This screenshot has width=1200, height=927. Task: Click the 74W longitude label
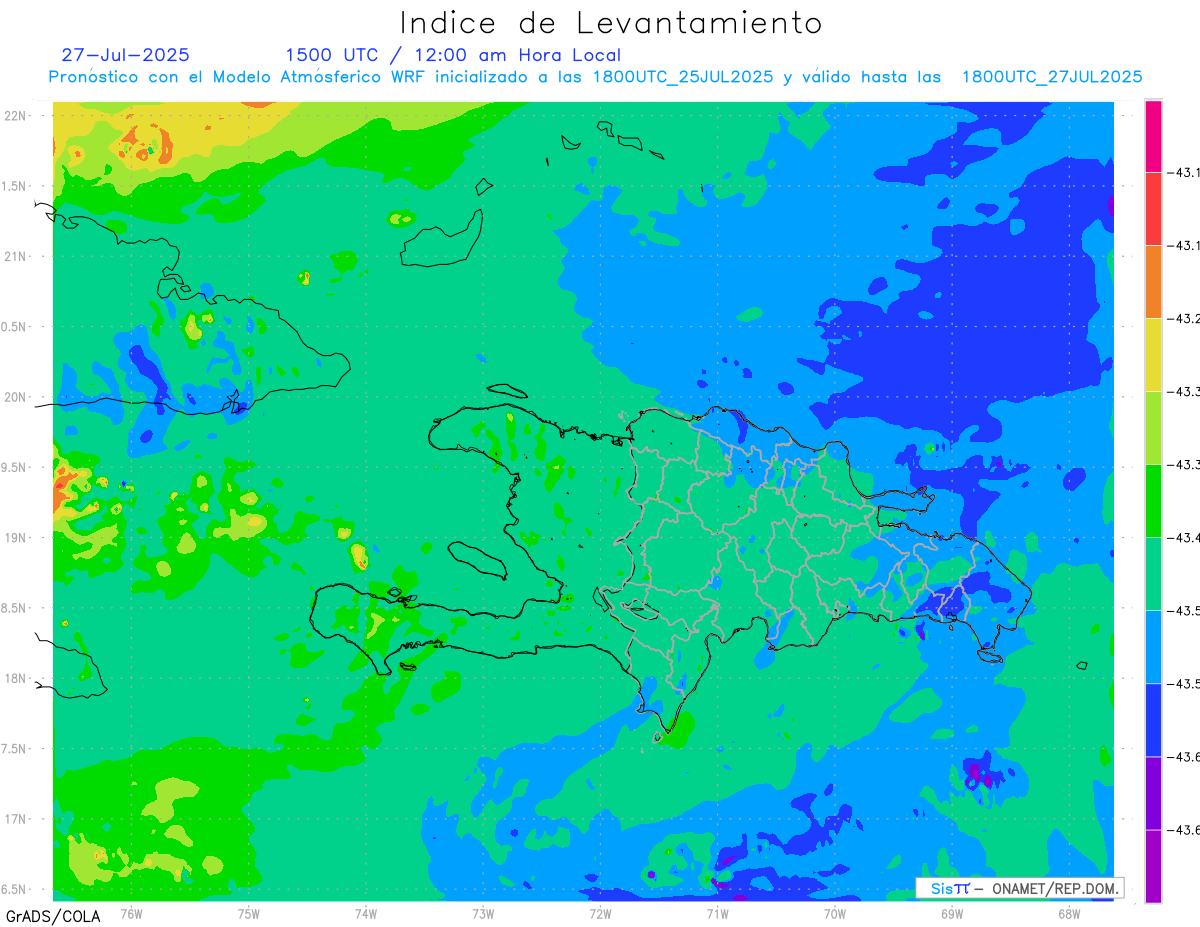click(366, 913)
